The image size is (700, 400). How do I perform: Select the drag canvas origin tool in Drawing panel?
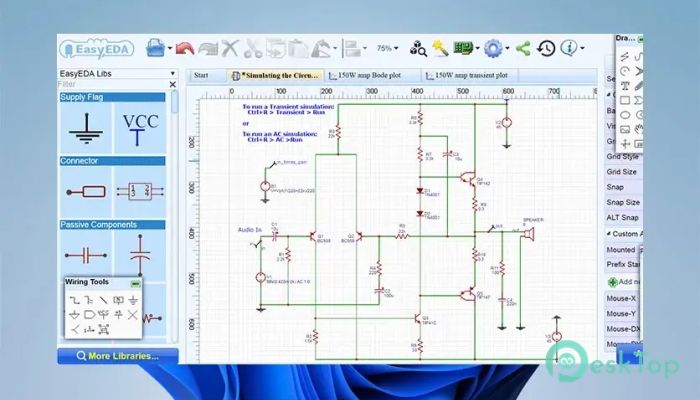(625, 144)
